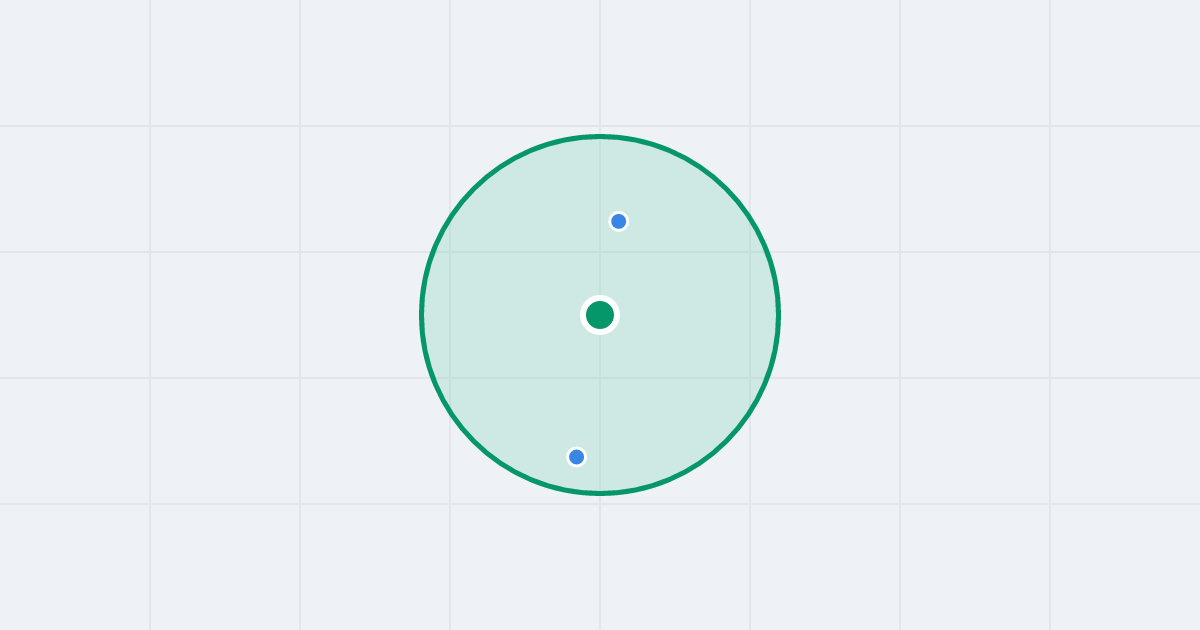This screenshot has height=630, width=1200.
Task: Click the grid intersection inside the circle's upper-left area
Action: (450, 252)
